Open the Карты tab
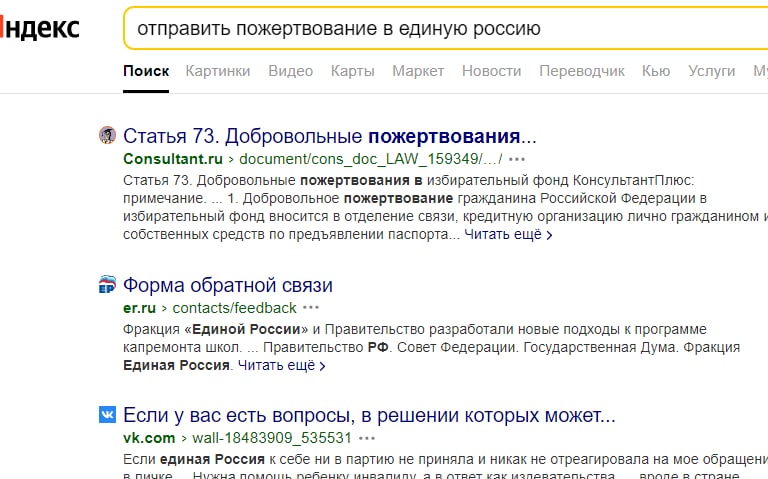The height and width of the screenshot is (479, 768). click(353, 71)
